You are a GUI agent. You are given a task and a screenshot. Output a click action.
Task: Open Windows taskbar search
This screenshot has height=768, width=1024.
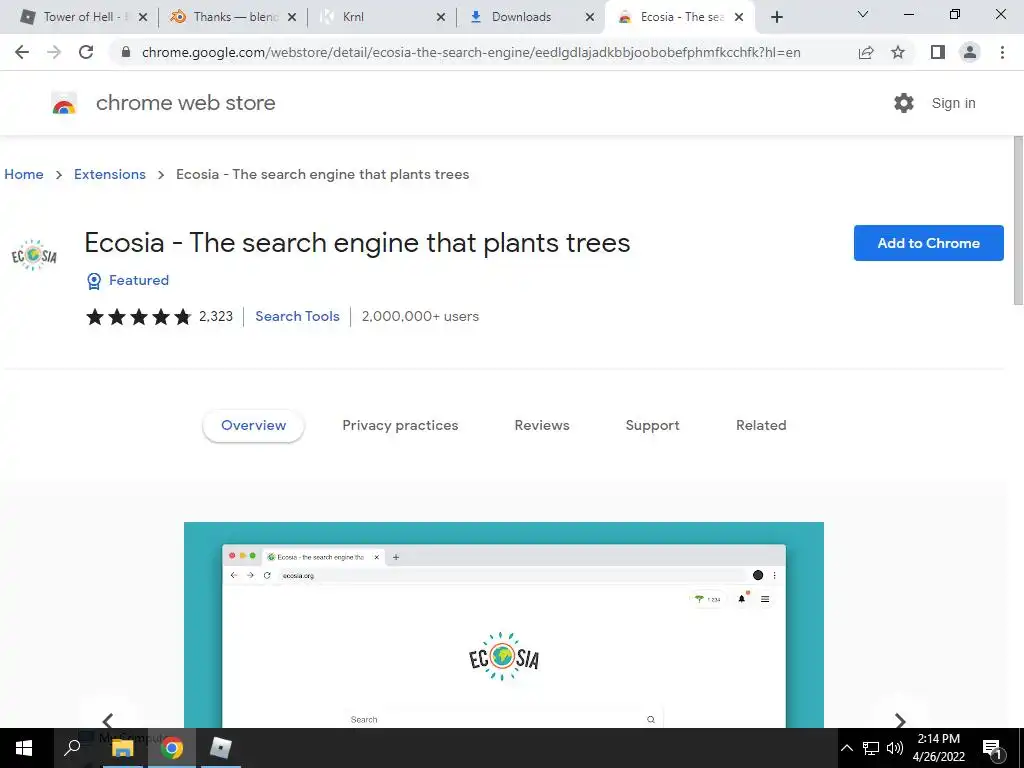pyautogui.click(x=72, y=748)
